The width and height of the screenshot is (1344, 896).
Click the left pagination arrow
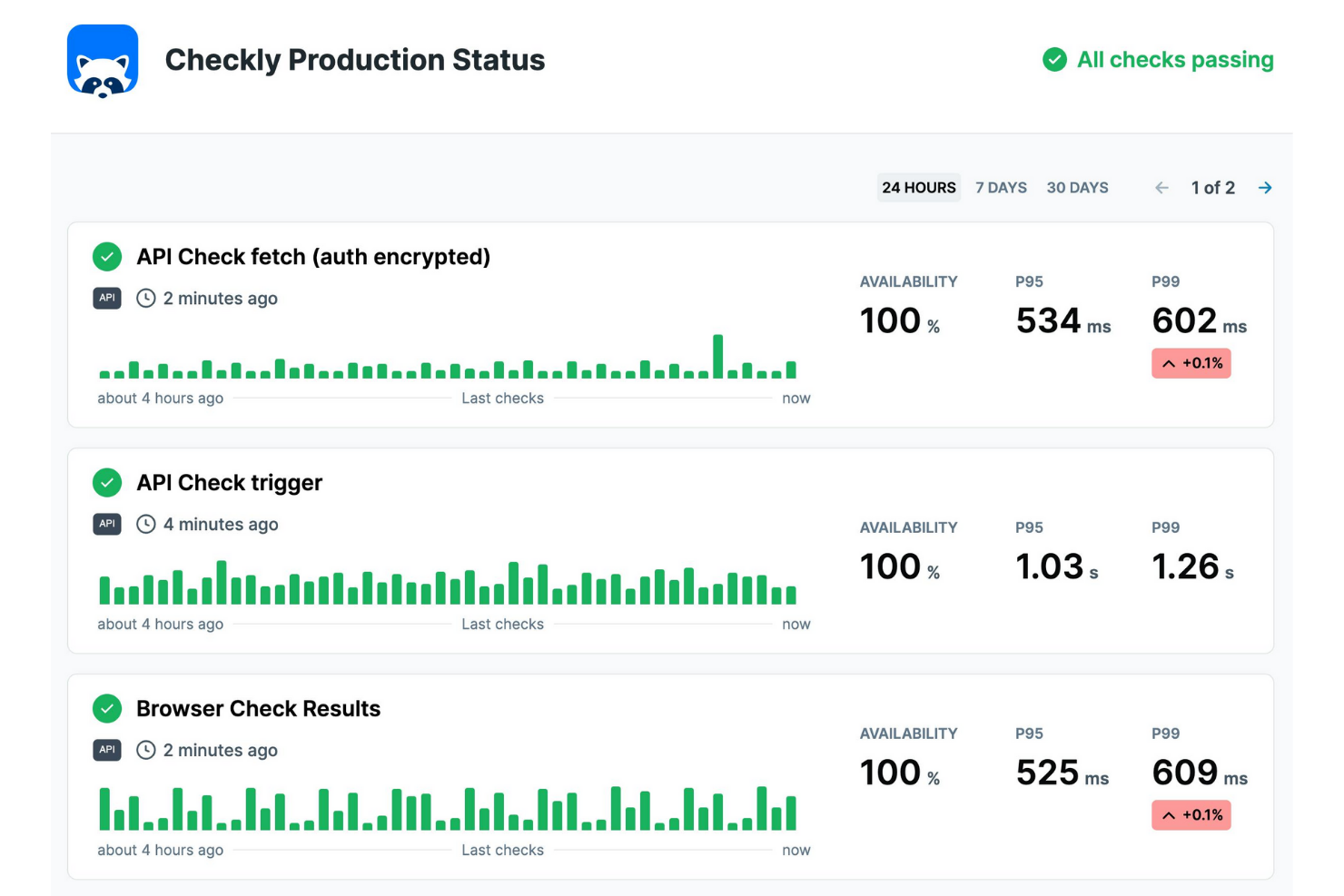coord(1161,188)
